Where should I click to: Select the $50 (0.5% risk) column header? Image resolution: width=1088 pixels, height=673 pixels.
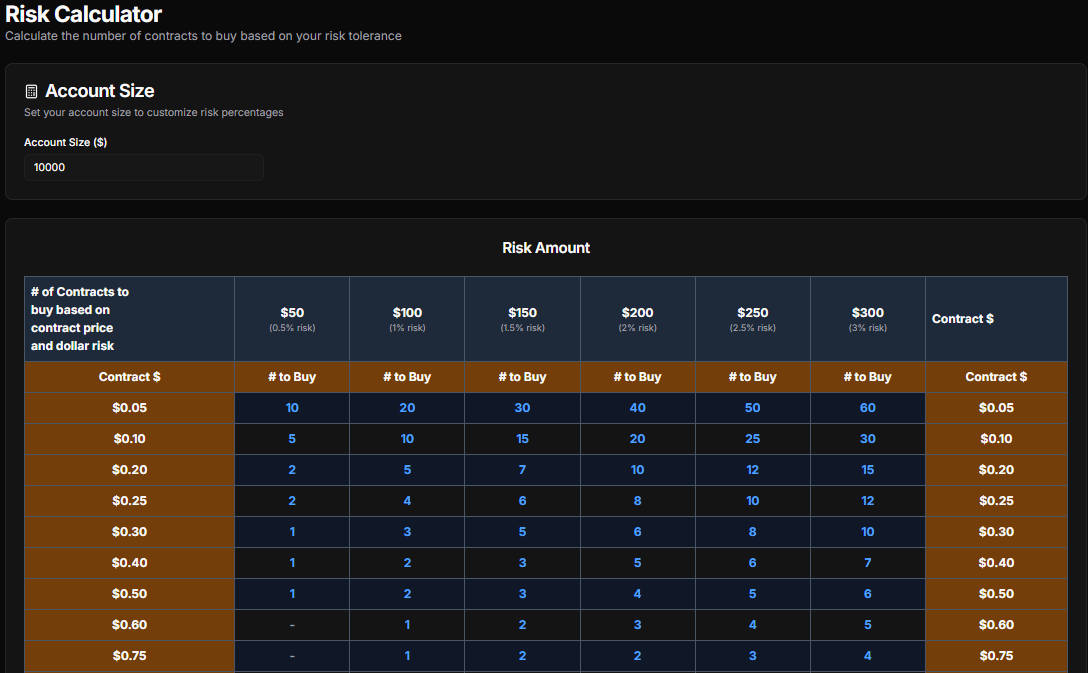tap(291, 318)
